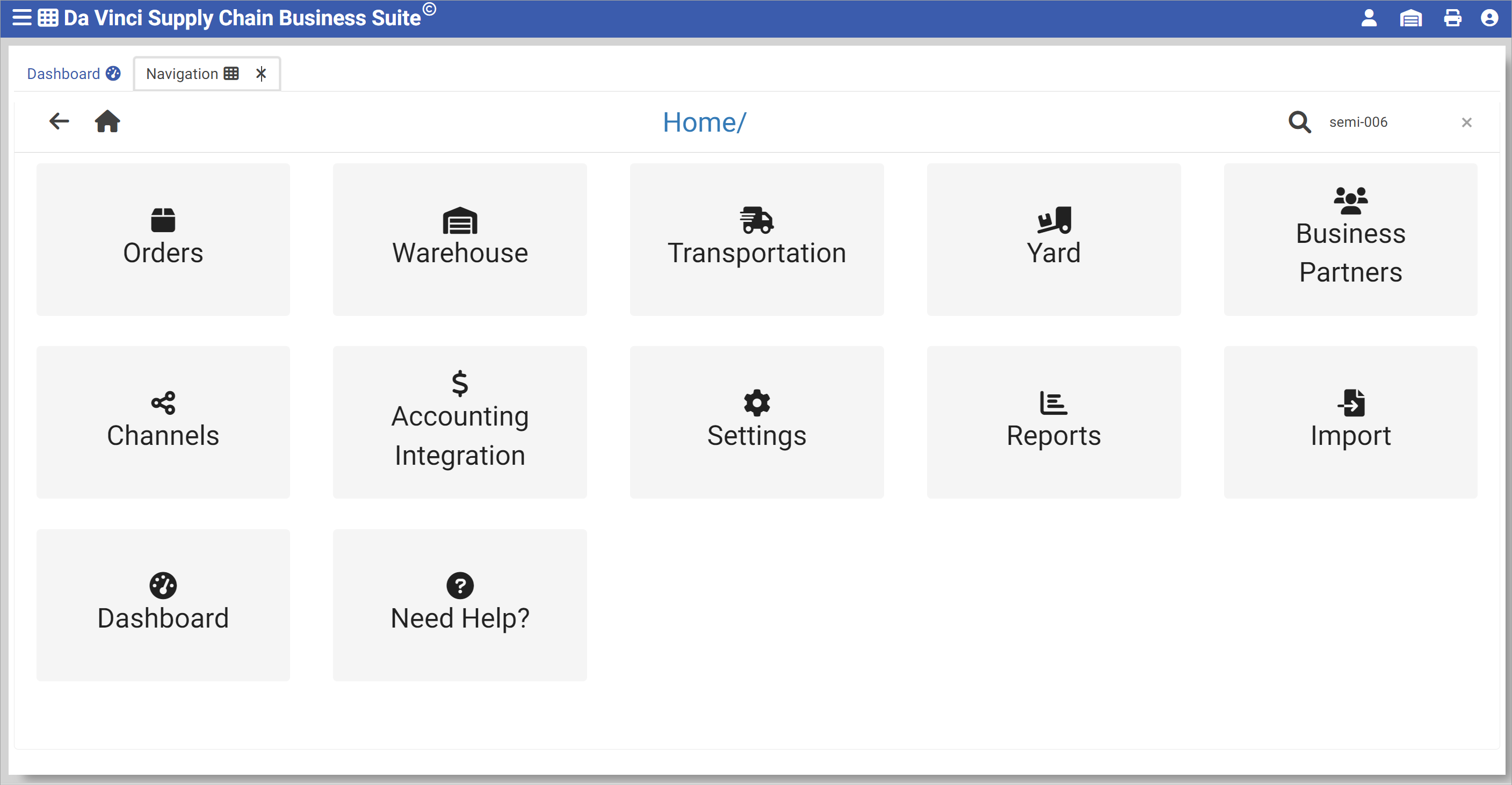The image size is (1512, 785).
Task: Open the Transportation tile
Action: click(757, 240)
